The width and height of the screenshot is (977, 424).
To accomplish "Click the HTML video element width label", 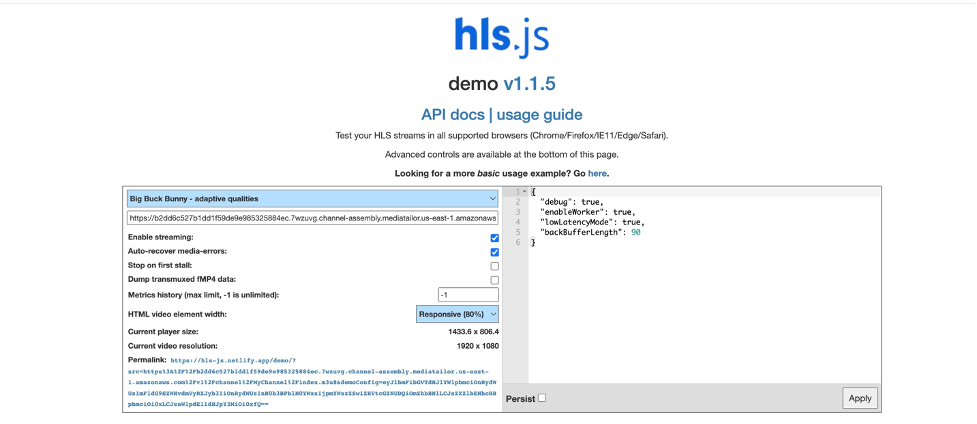I will click(x=178, y=314).
